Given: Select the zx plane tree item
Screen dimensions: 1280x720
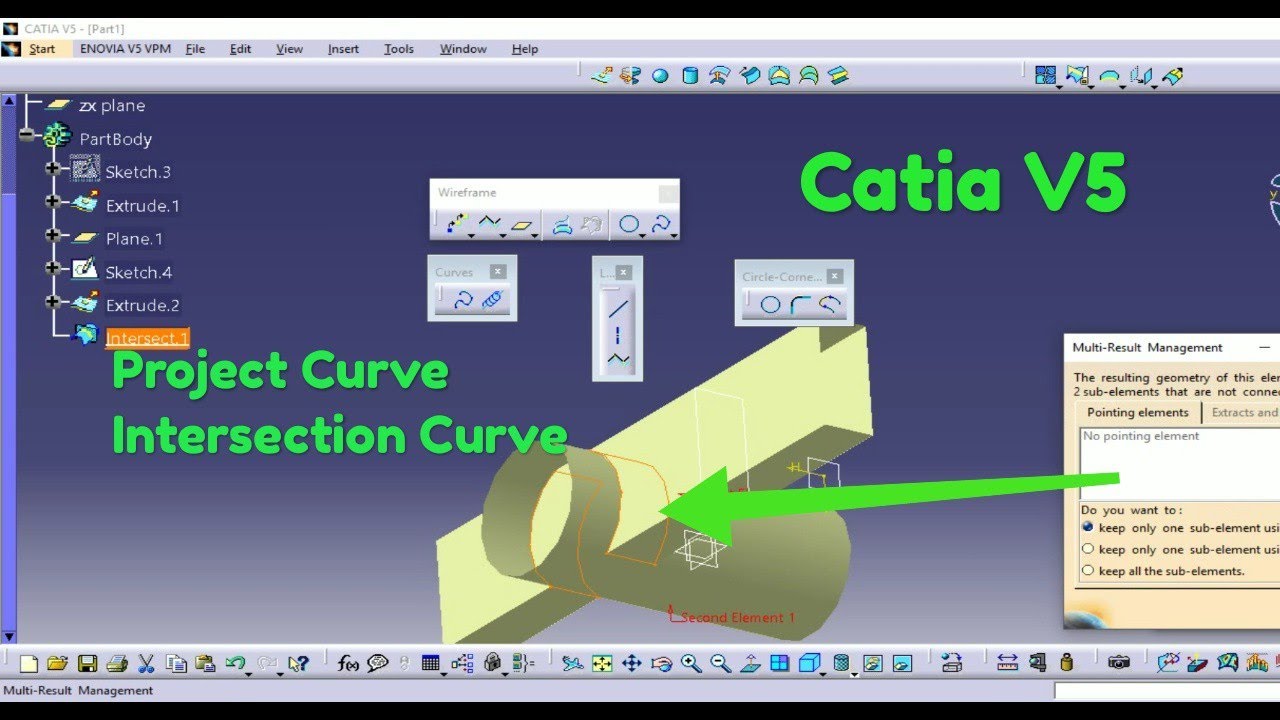Looking at the screenshot, I should (x=112, y=105).
